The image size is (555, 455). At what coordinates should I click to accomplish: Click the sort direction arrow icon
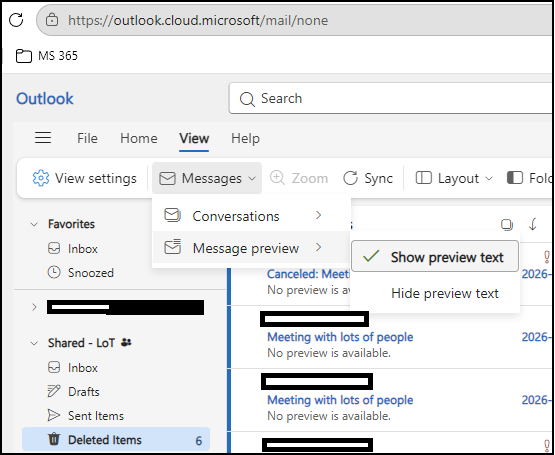(x=533, y=224)
